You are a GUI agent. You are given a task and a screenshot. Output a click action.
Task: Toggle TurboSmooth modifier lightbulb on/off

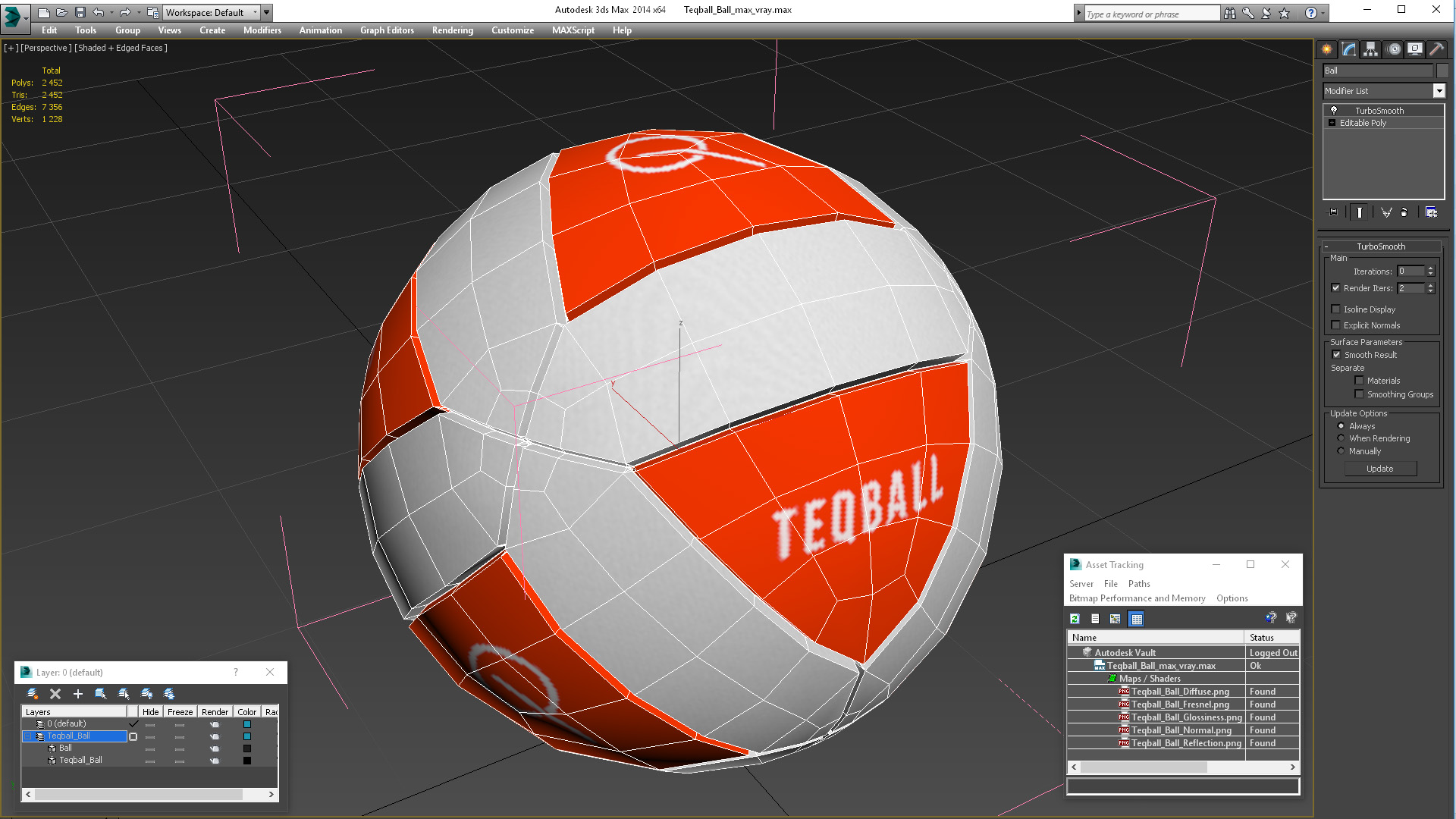tap(1333, 111)
